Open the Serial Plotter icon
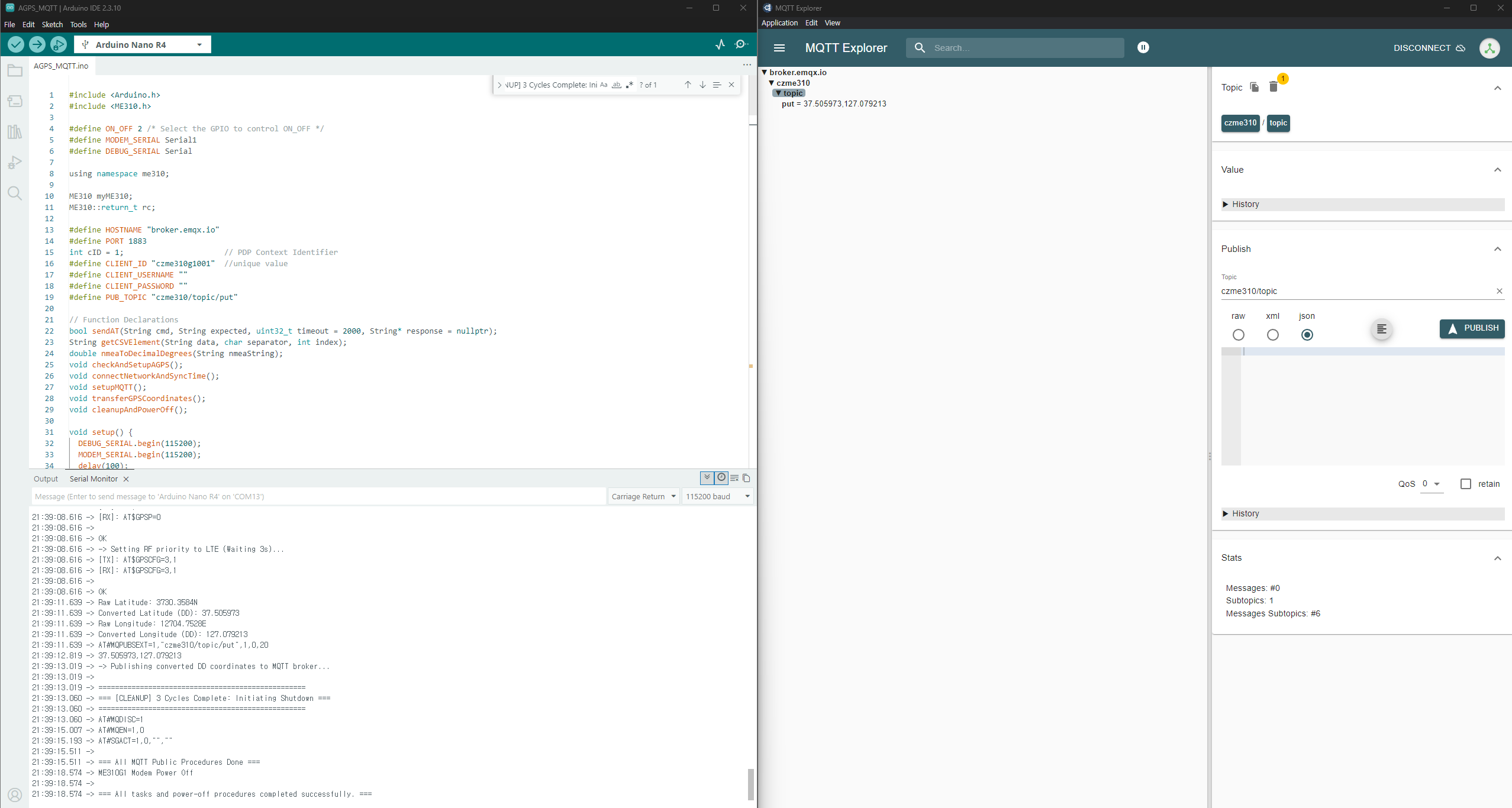This screenshot has height=808, width=1512. (720, 44)
